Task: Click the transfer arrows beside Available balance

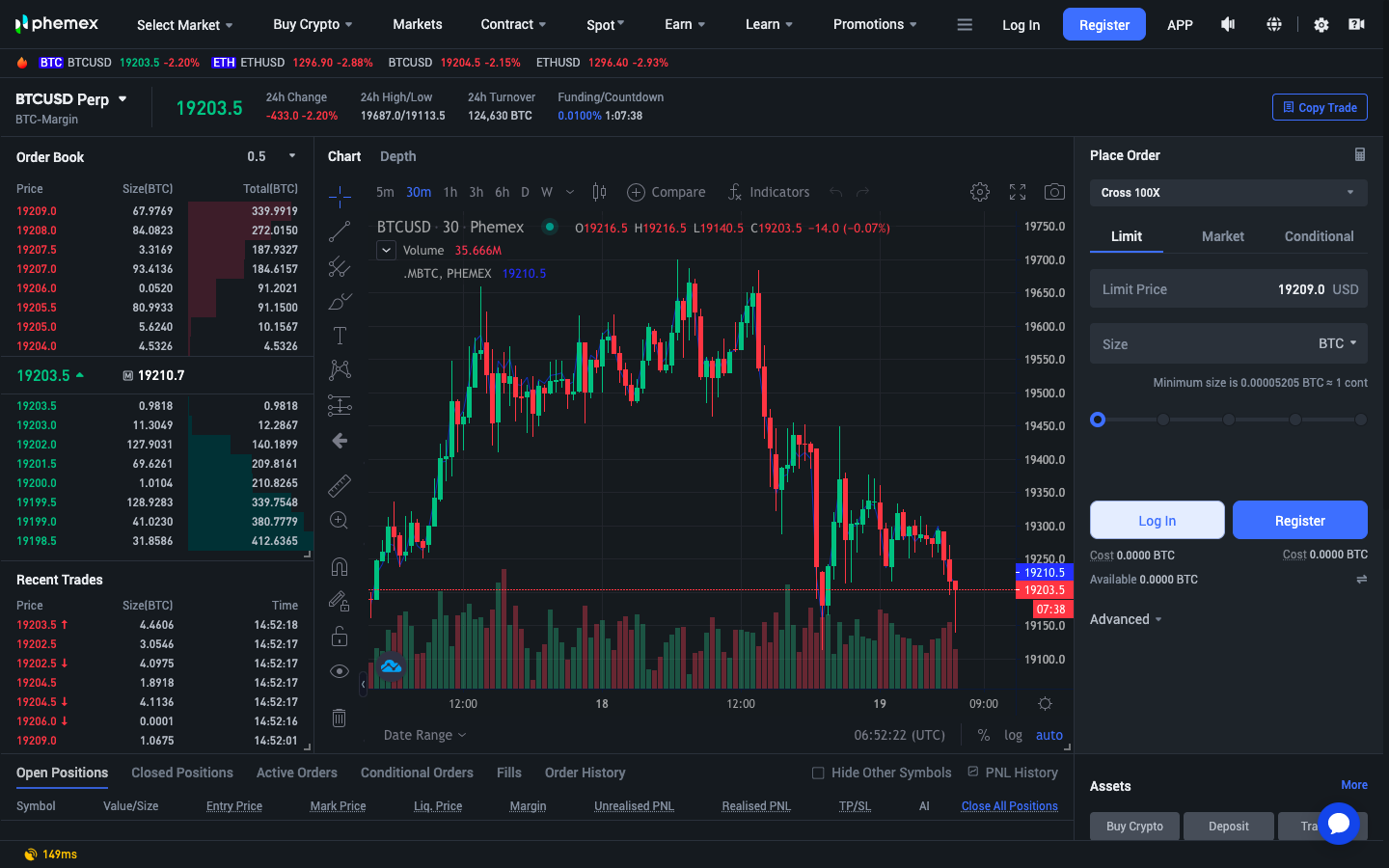Action: (x=1361, y=580)
